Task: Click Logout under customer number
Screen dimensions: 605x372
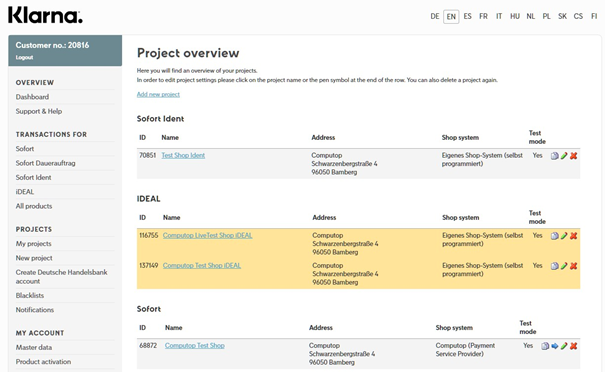Action: pyautogui.click(x=24, y=57)
